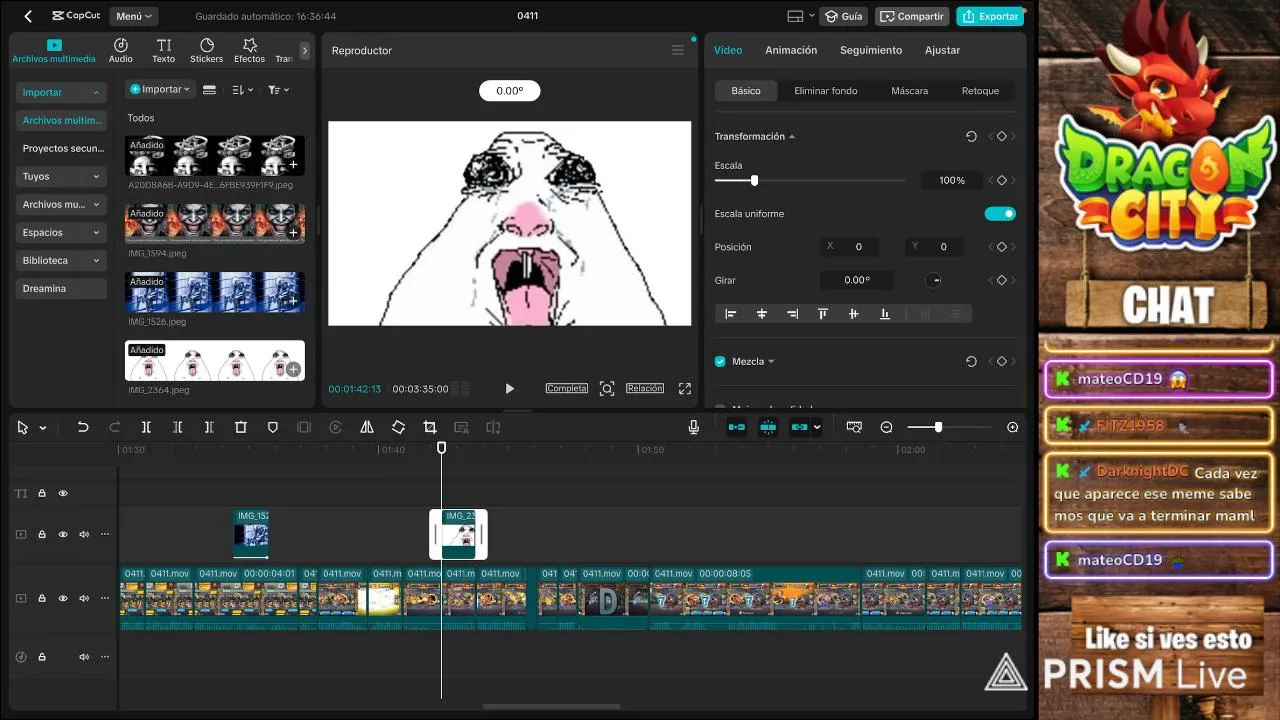1280x720 pixels.
Task: Click the Relación aspect ratio button
Action: click(x=645, y=388)
